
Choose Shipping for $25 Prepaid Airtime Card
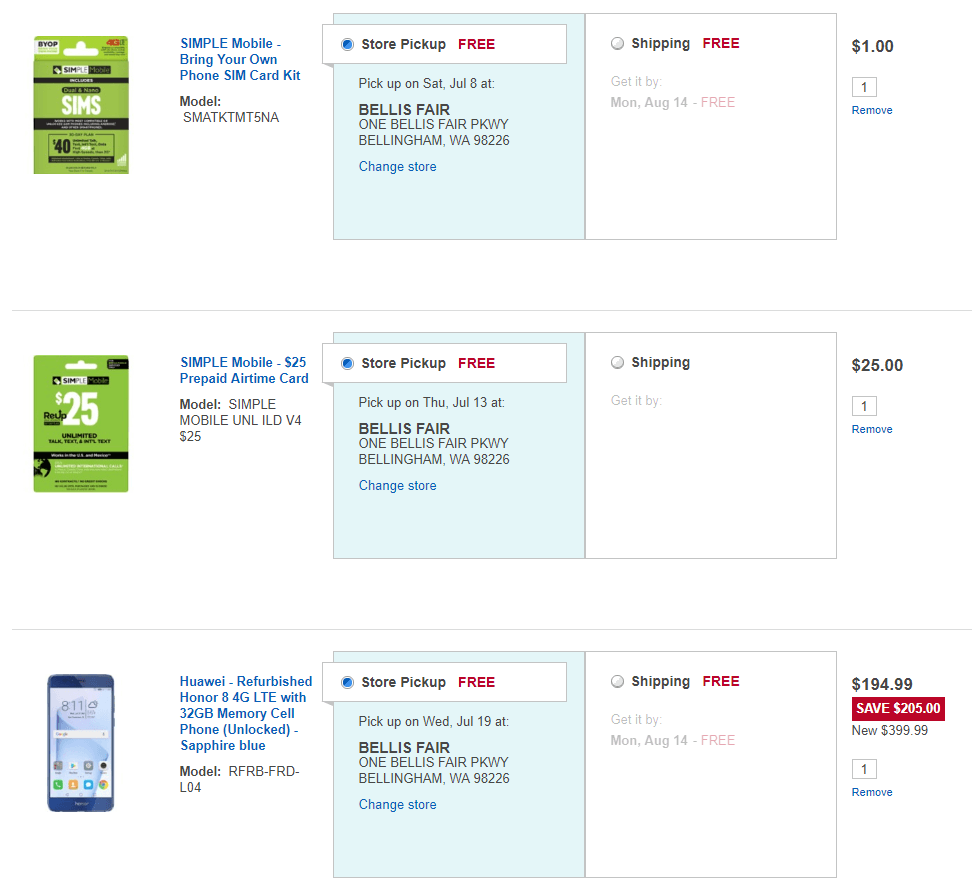pyautogui.click(x=617, y=363)
